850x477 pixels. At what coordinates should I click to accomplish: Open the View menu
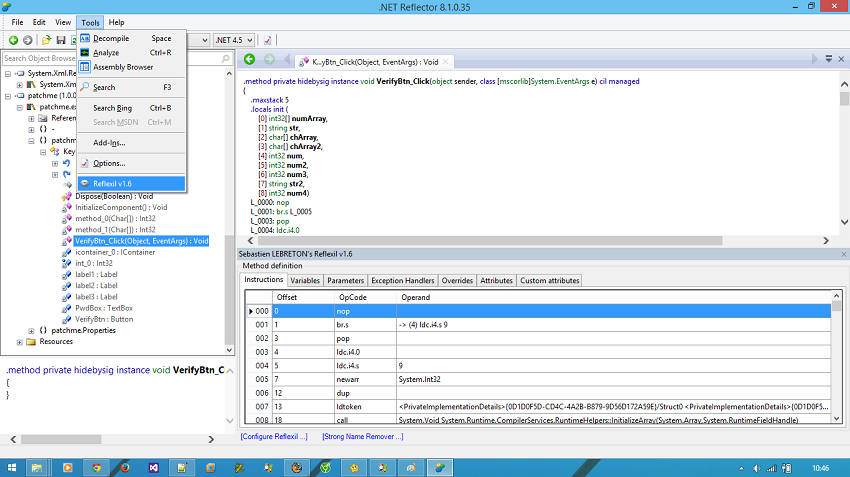point(63,22)
